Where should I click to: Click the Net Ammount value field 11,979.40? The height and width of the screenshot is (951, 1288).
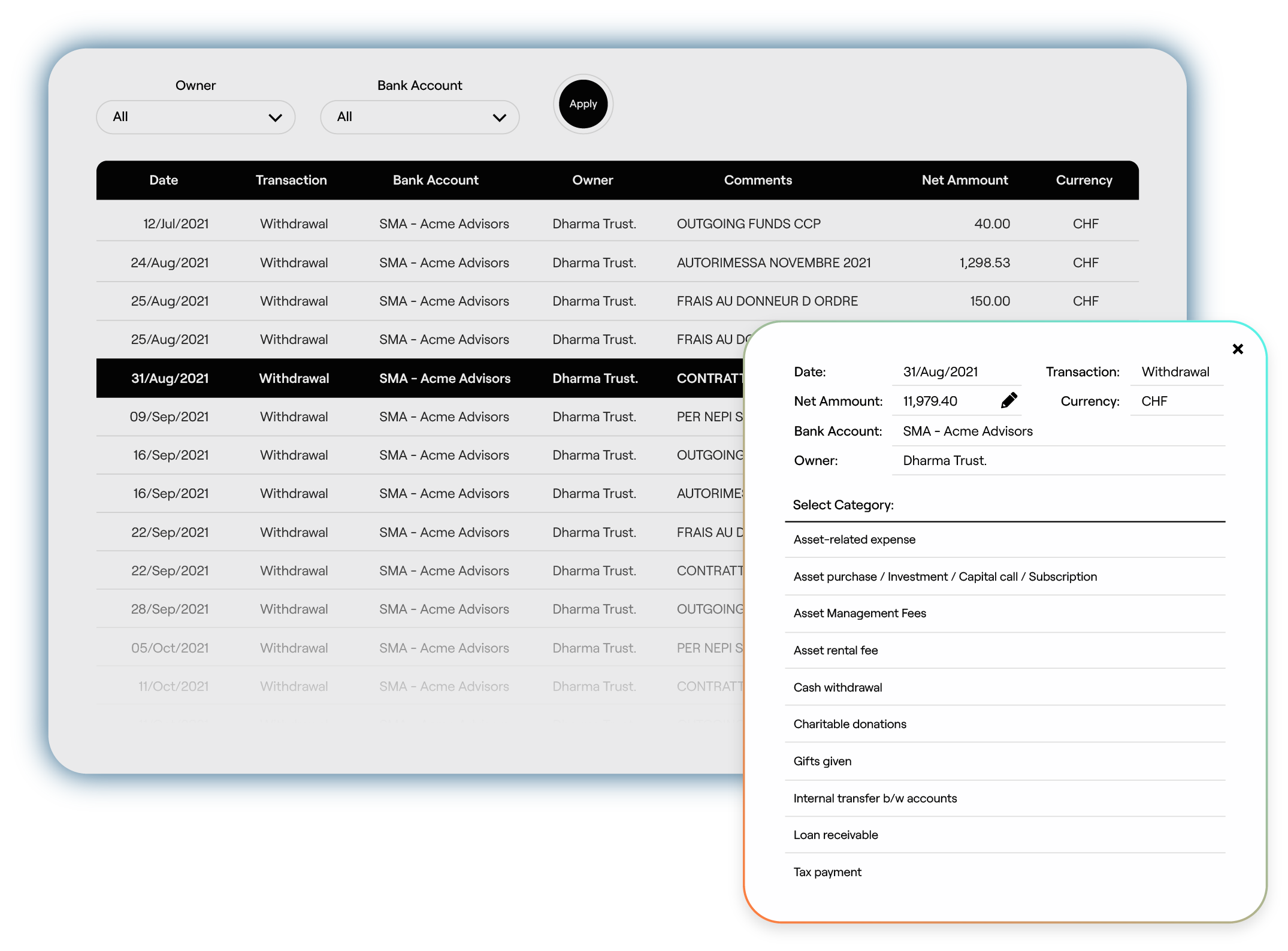coord(930,401)
